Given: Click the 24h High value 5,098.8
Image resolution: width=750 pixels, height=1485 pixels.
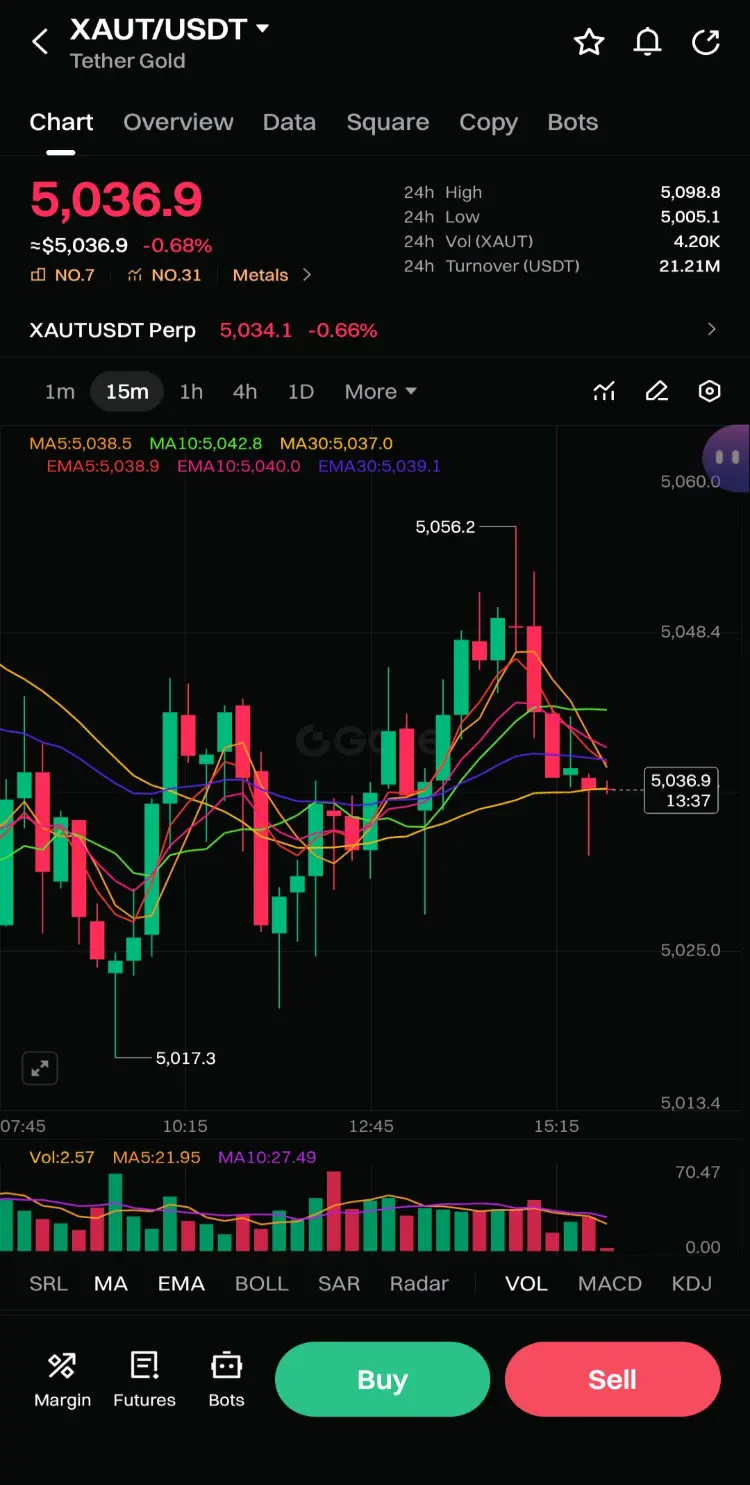Looking at the screenshot, I should 690,192.
